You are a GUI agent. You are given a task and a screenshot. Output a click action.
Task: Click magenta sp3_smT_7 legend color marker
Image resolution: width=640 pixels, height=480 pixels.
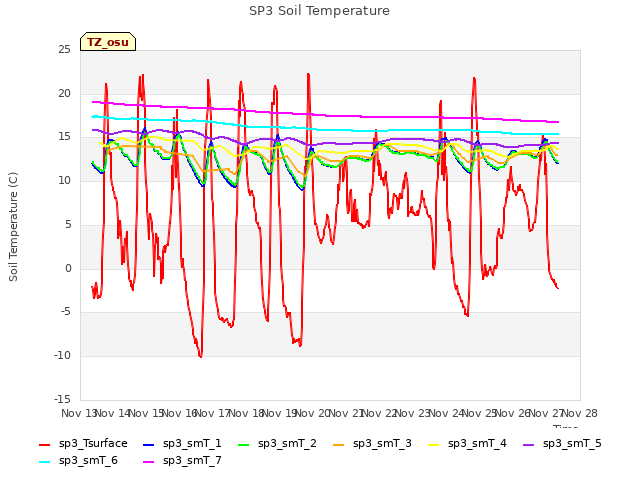[x=149, y=462]
